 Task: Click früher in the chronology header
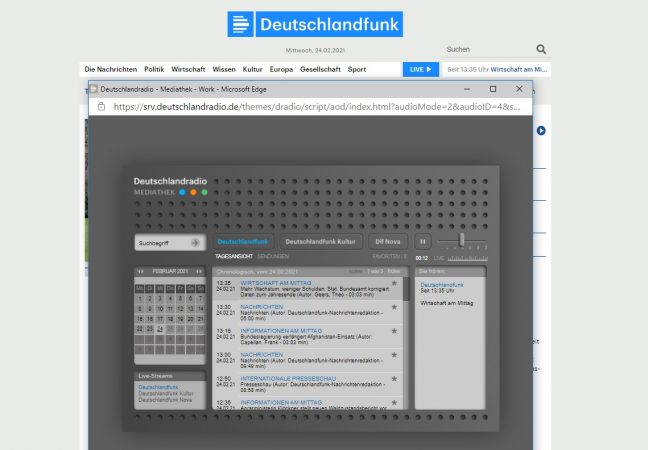(x=394, y=271)
